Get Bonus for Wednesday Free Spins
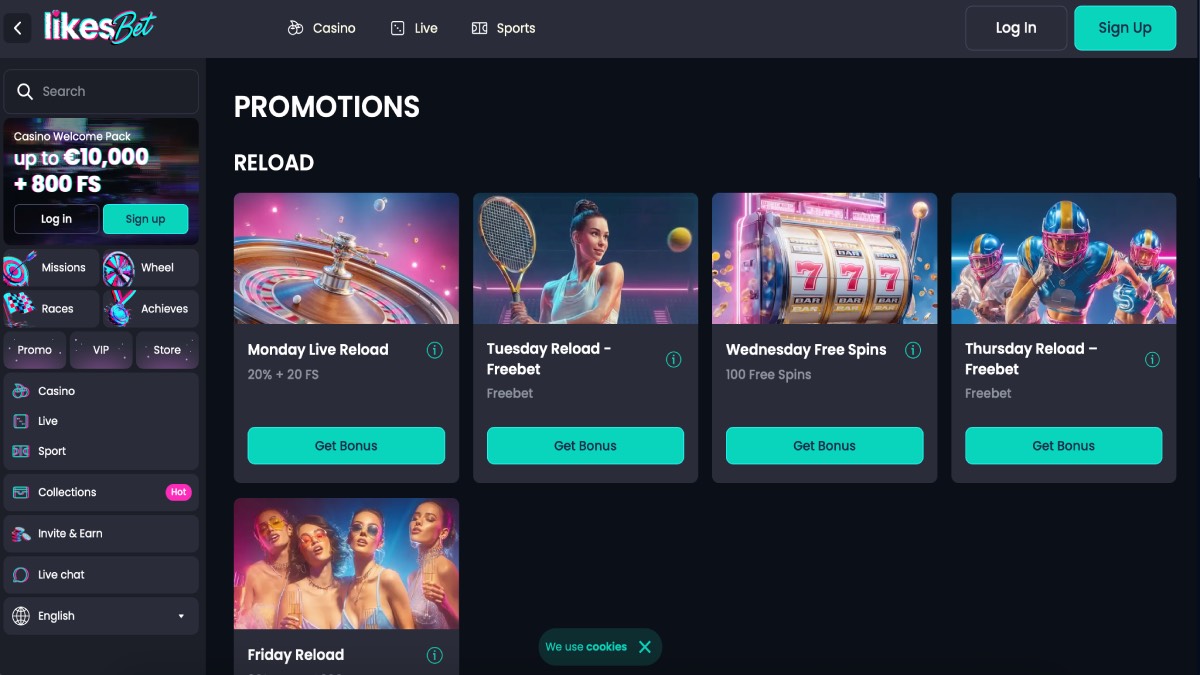1200x675 pixels. [x=824, y=446]
